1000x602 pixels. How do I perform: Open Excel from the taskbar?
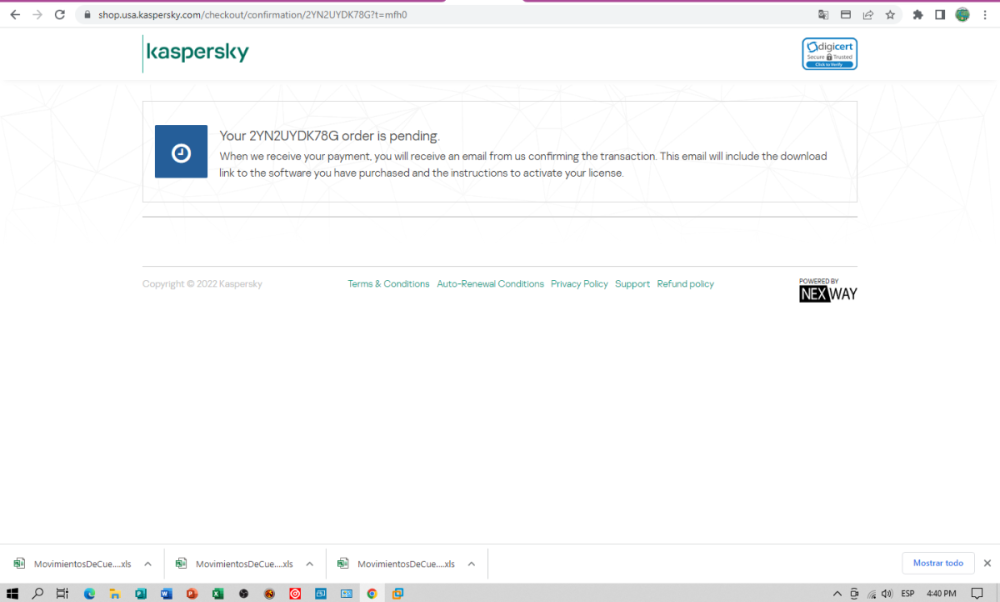pyautogui.click(x=217, y=593)
